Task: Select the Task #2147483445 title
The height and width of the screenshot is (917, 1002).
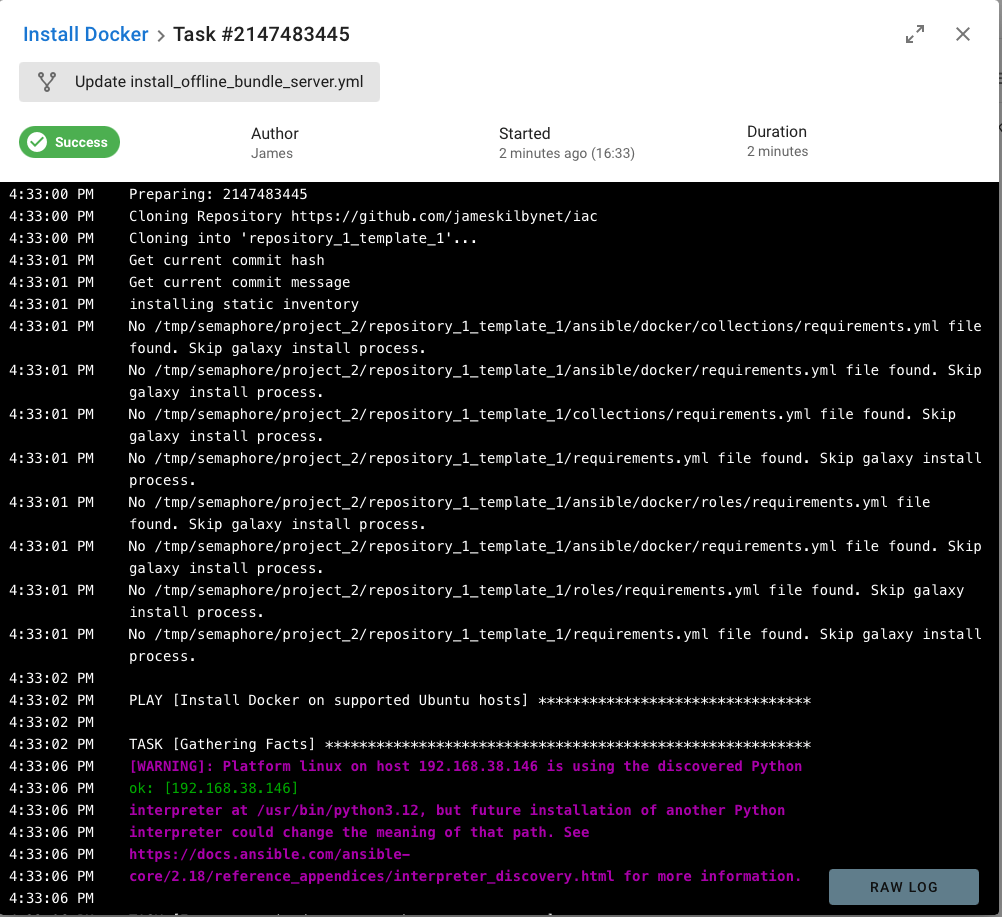Action: click(261, 34)
